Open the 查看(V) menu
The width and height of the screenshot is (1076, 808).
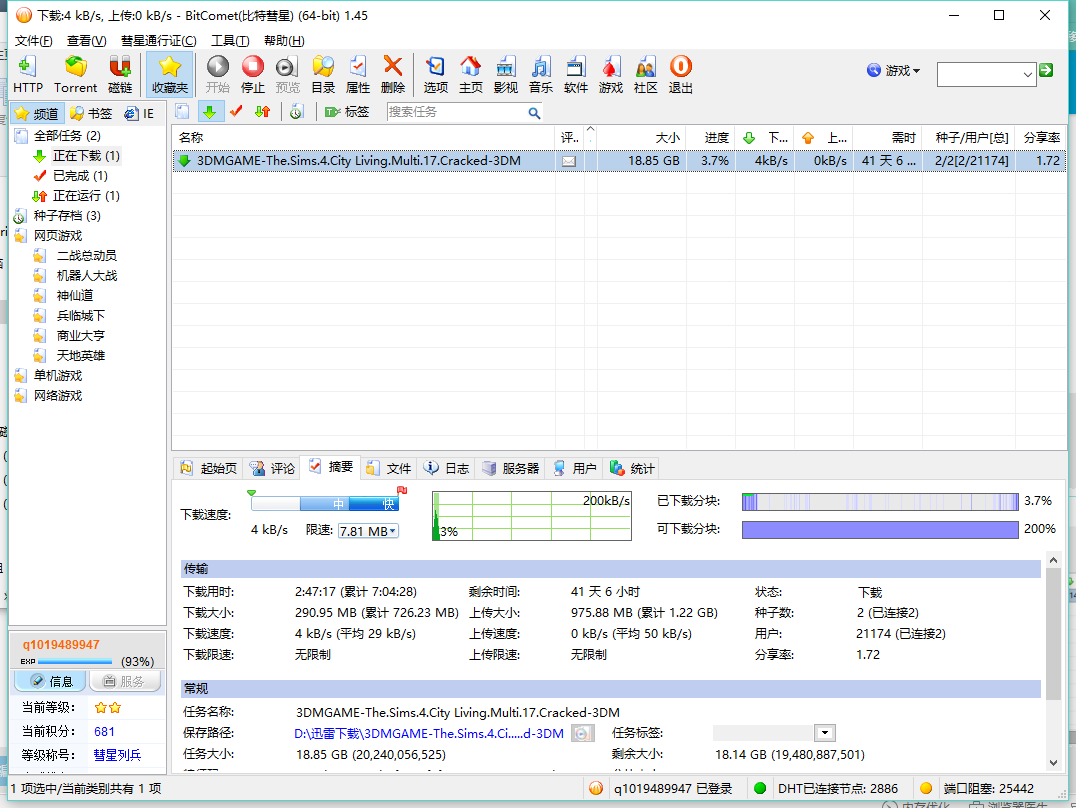coord(86,41)
